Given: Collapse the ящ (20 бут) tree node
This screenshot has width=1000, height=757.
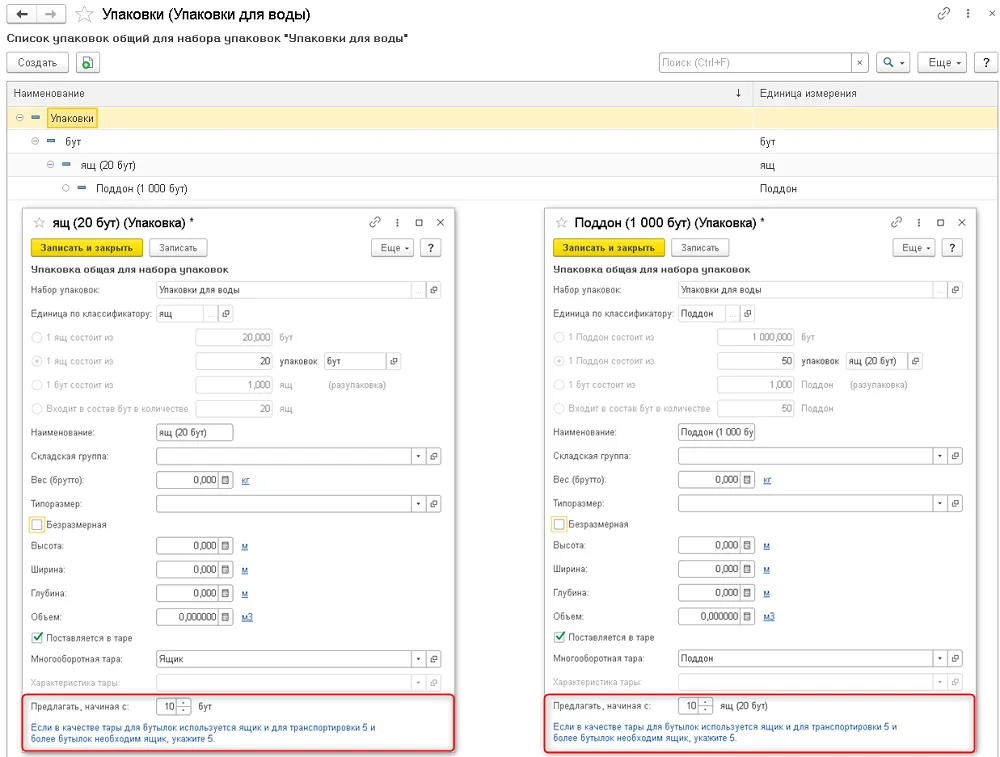Looking at the screenshot, I should click(x=50, y=165).
